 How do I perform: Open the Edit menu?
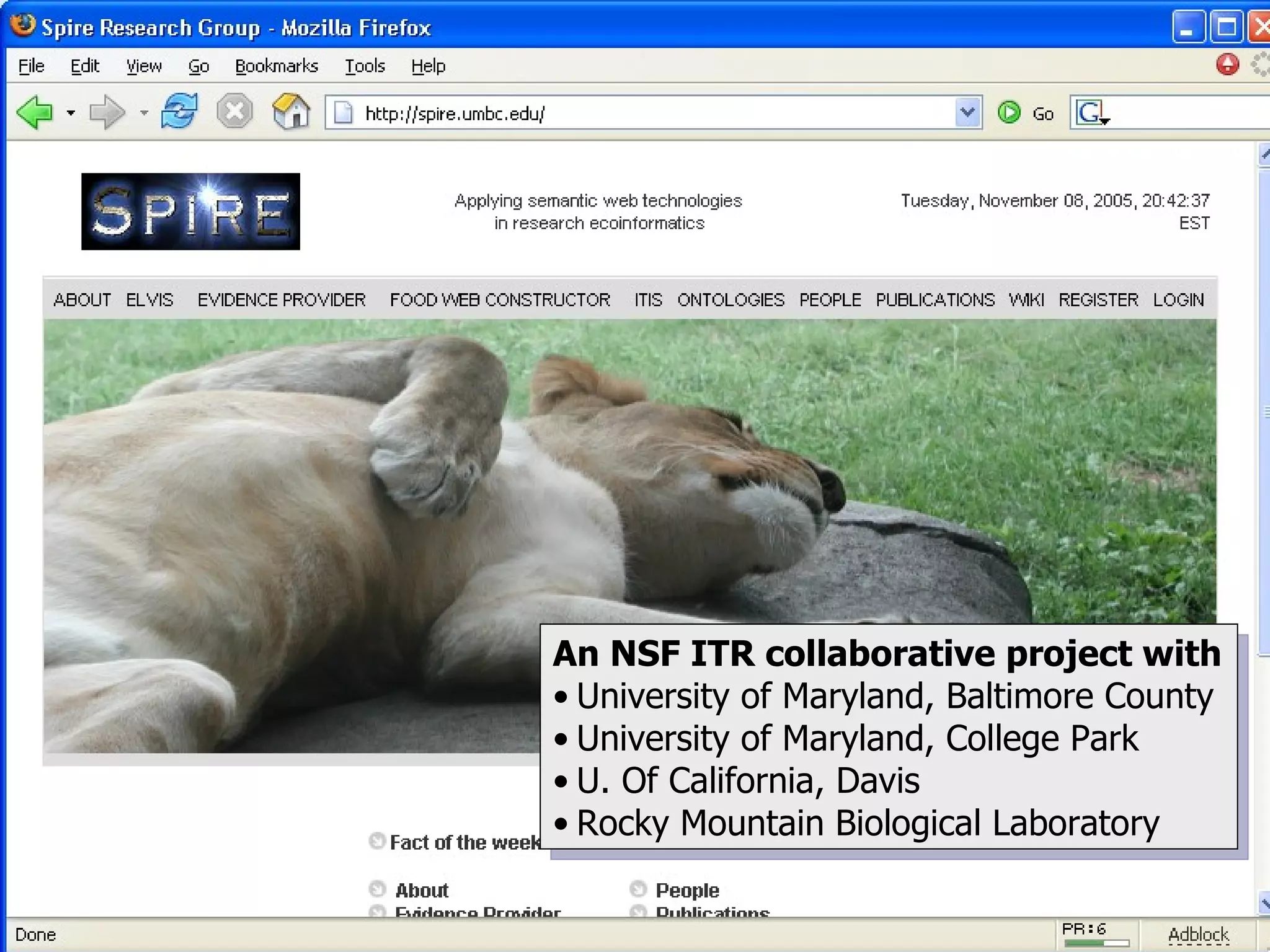[85, 66]
